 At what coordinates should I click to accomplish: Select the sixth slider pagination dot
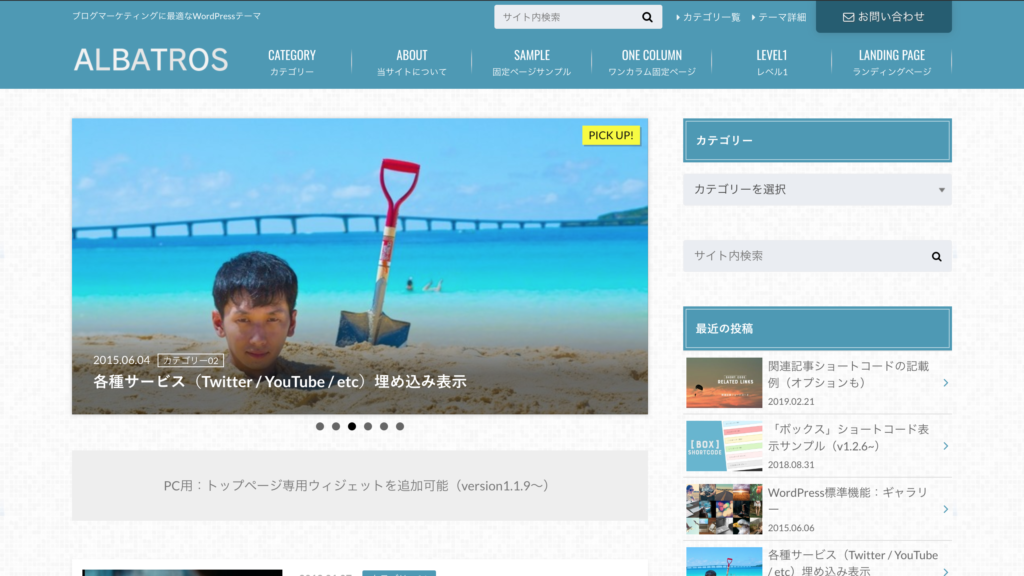coord(400,426)
